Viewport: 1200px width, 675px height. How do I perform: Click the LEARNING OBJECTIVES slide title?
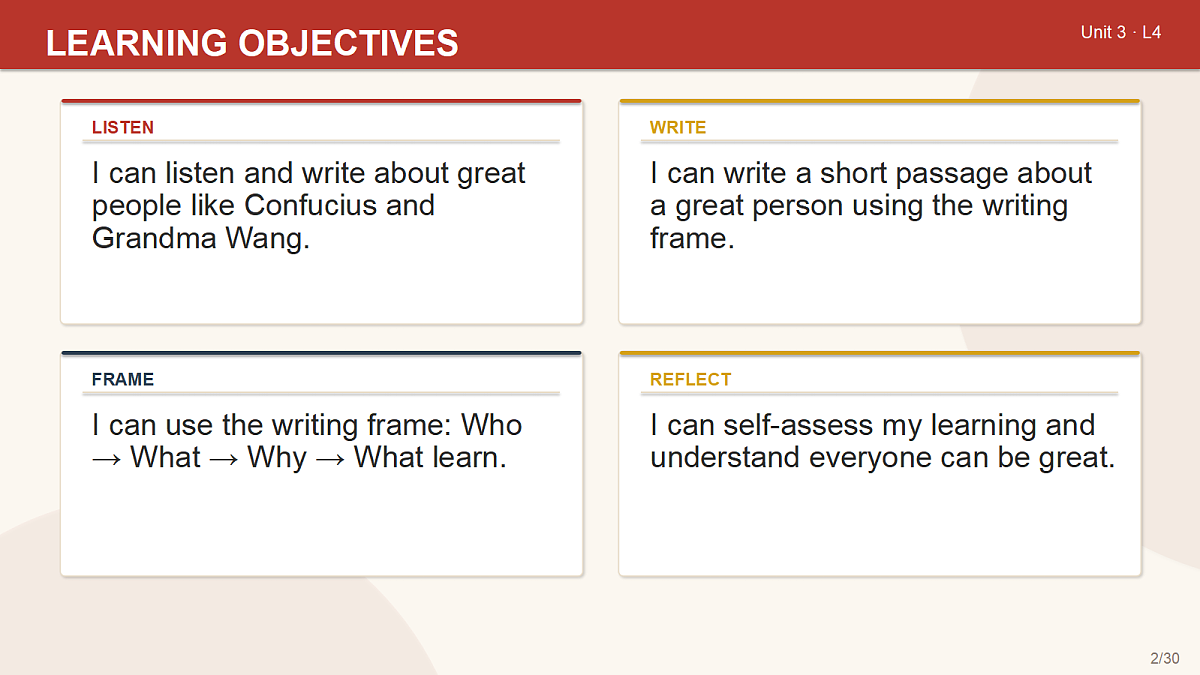click(252, 43)
